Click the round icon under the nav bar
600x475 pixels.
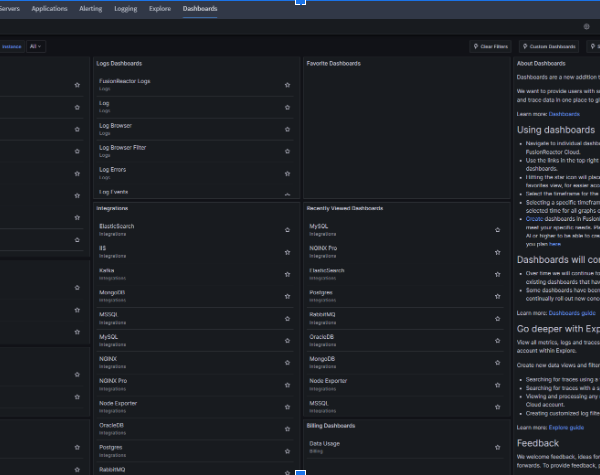coord(586,26)
